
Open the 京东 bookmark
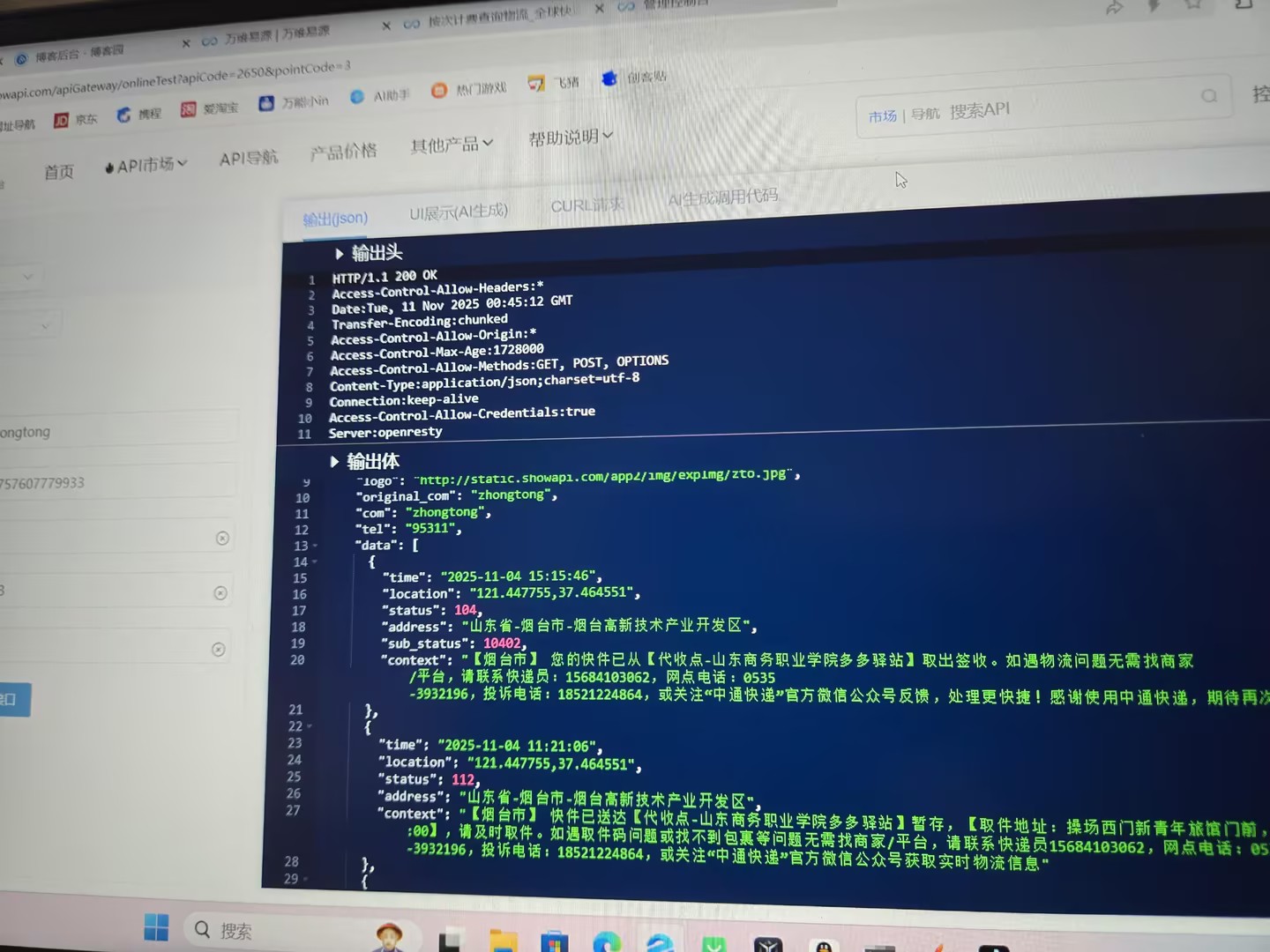click(x=76, y=119)
